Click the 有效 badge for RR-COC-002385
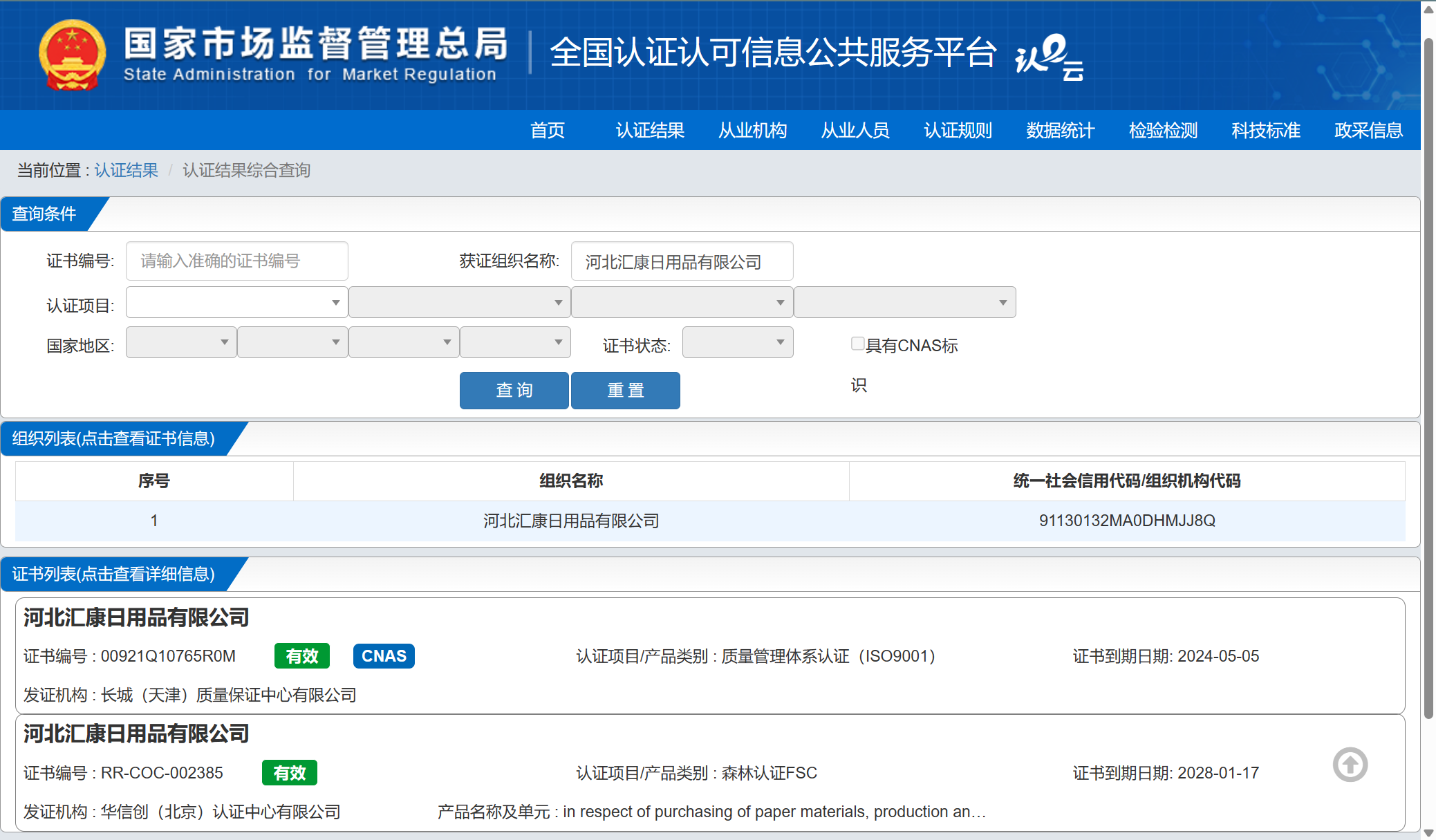The height and width of the screenshot is (840, 1436). click(x=290, y=772)
